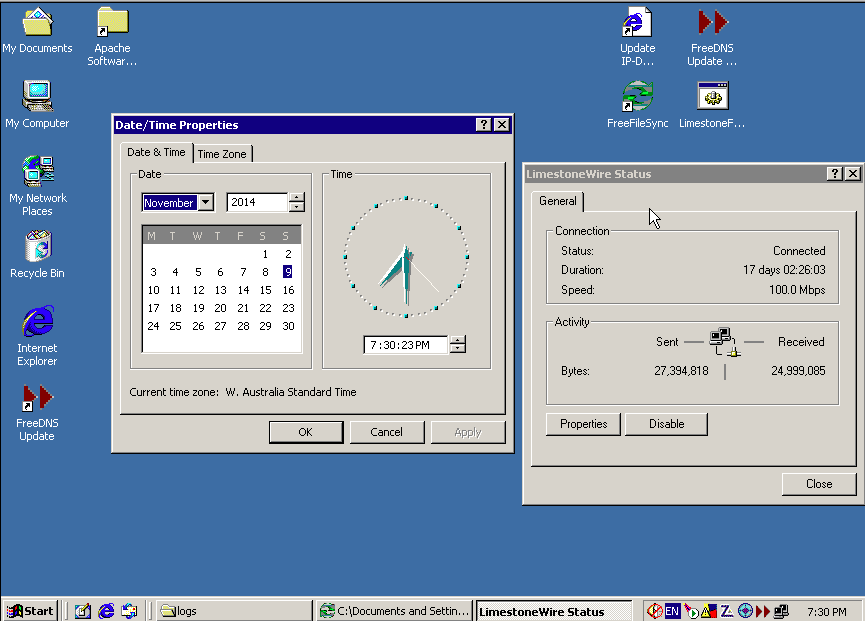865x621 pixels.
Task: Click the speed value '100.0 Mbps'
Action: click(797, 290)
